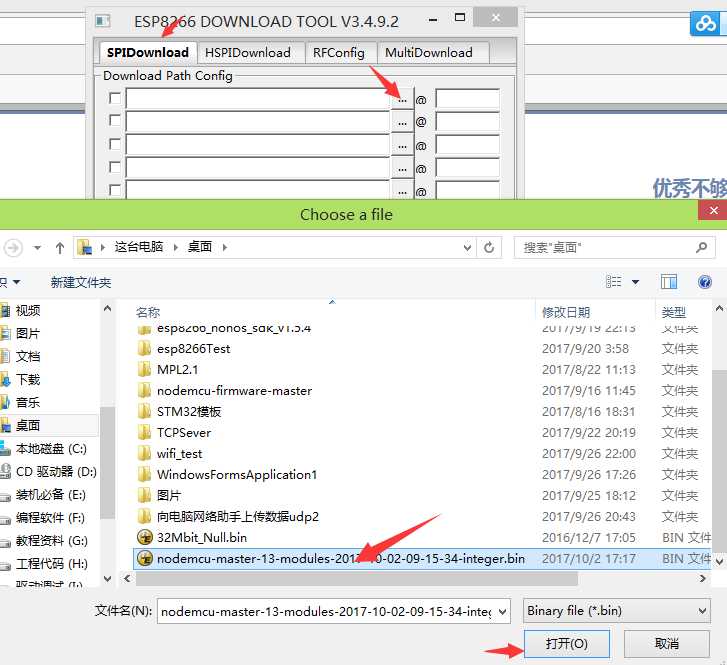Viewport: 727px width, 665px height.
Task: Select 教程资料 (G:) drive
Action: point(51,540)
